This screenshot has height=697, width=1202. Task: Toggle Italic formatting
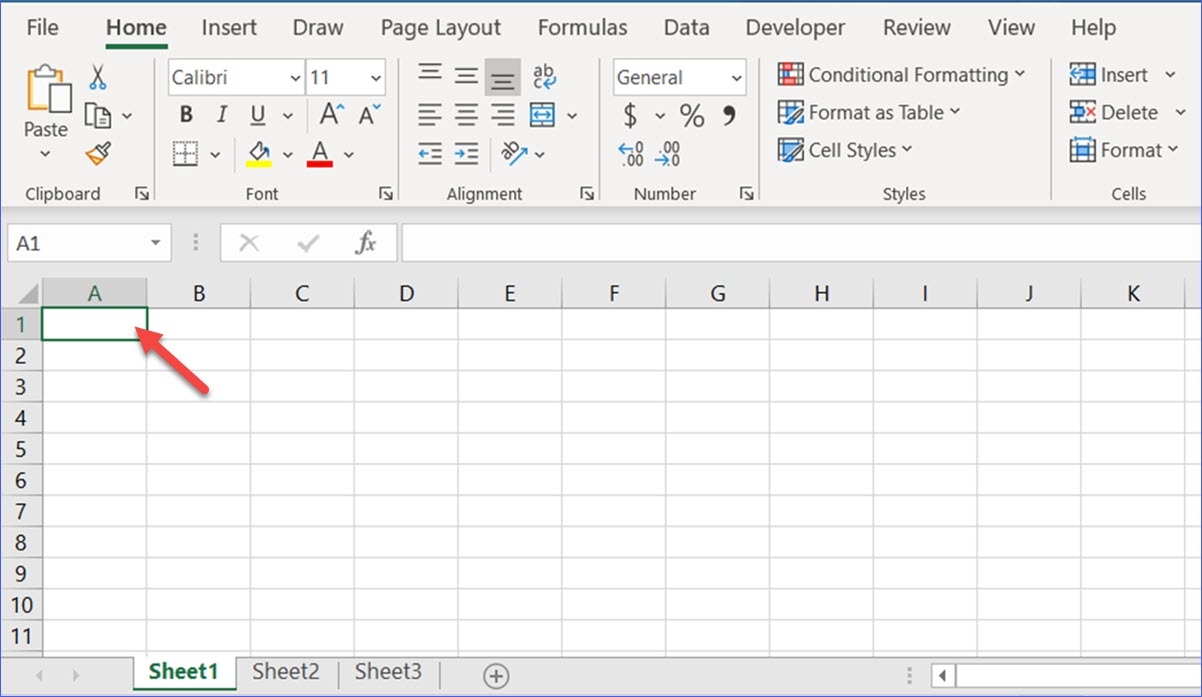pos(222,115)
